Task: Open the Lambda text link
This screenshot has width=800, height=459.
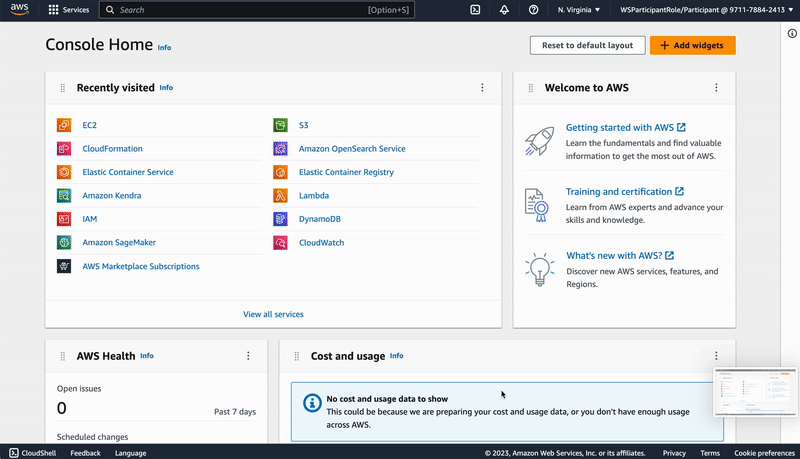Action: (314, 195)
